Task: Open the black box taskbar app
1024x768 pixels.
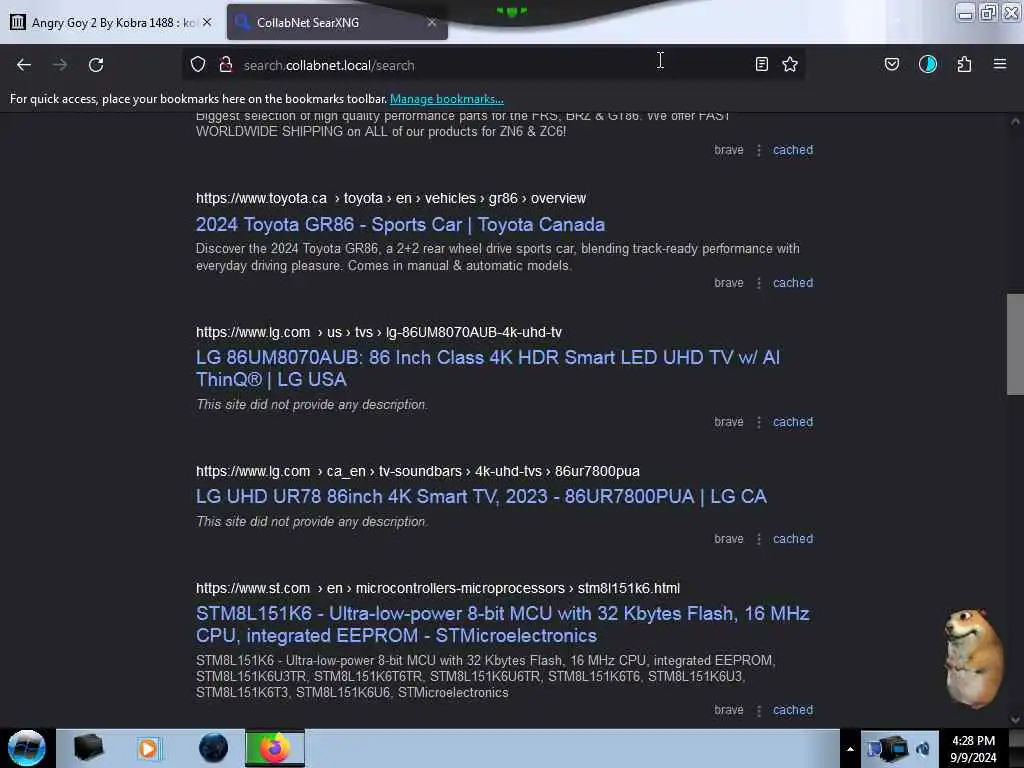Action: pyautogui.click(x=88, y=748)
